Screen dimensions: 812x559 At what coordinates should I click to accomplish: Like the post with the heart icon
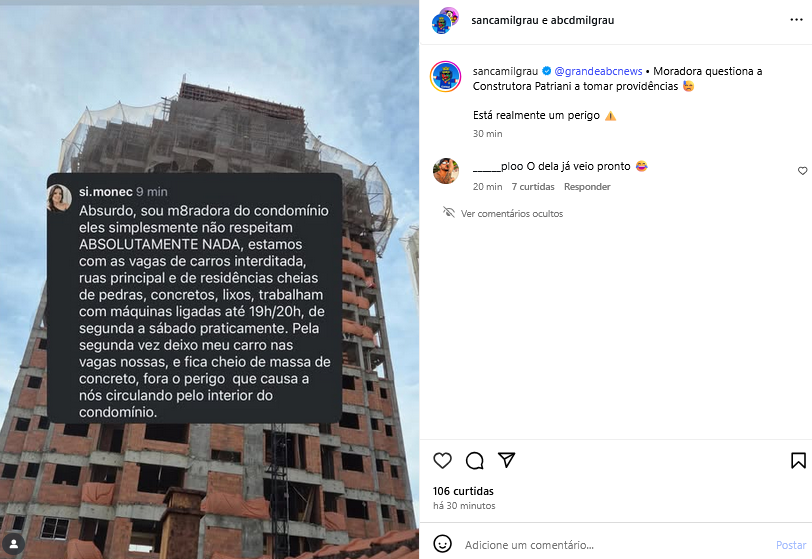(x=442, y=461)
